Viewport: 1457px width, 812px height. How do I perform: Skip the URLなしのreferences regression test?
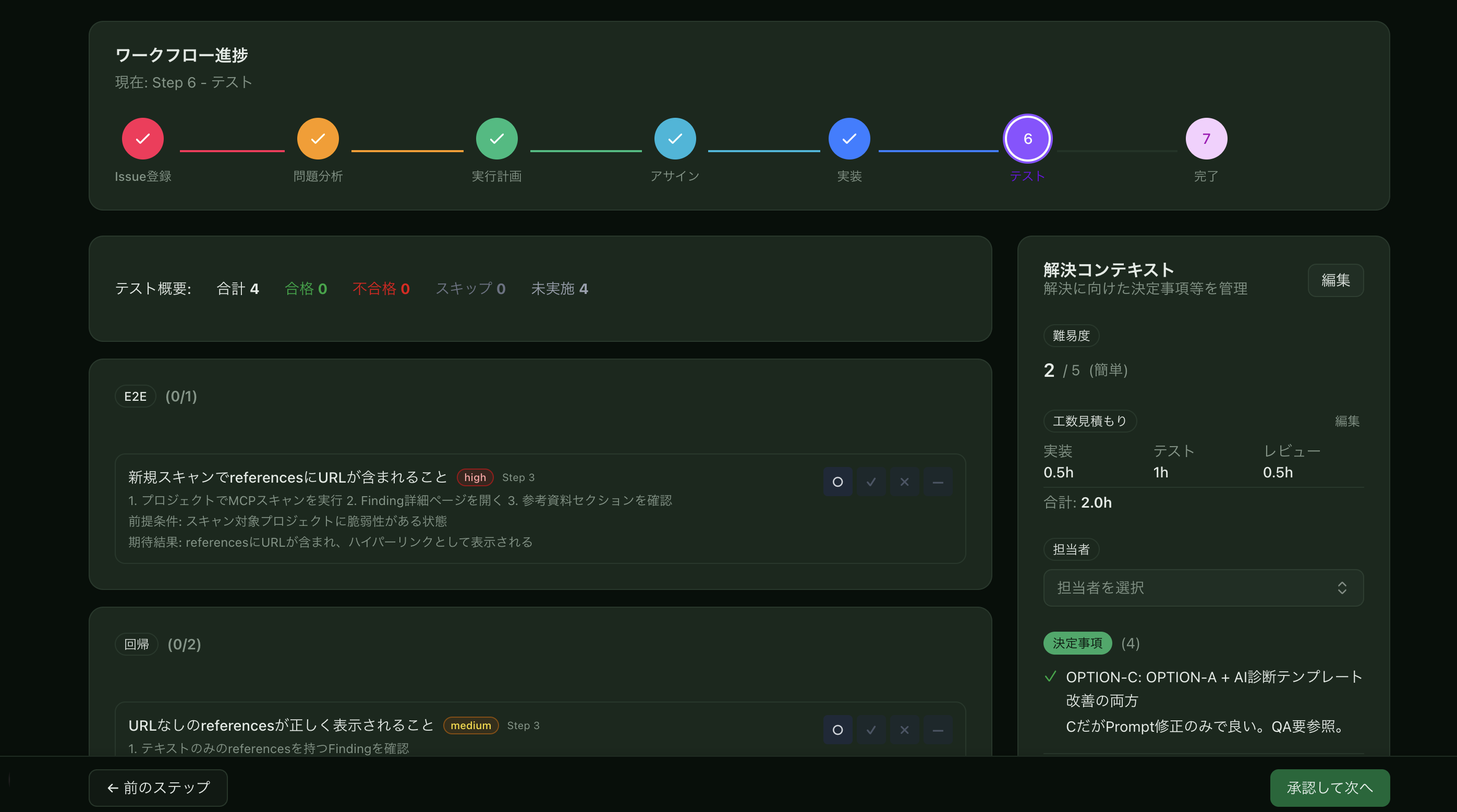938,730
